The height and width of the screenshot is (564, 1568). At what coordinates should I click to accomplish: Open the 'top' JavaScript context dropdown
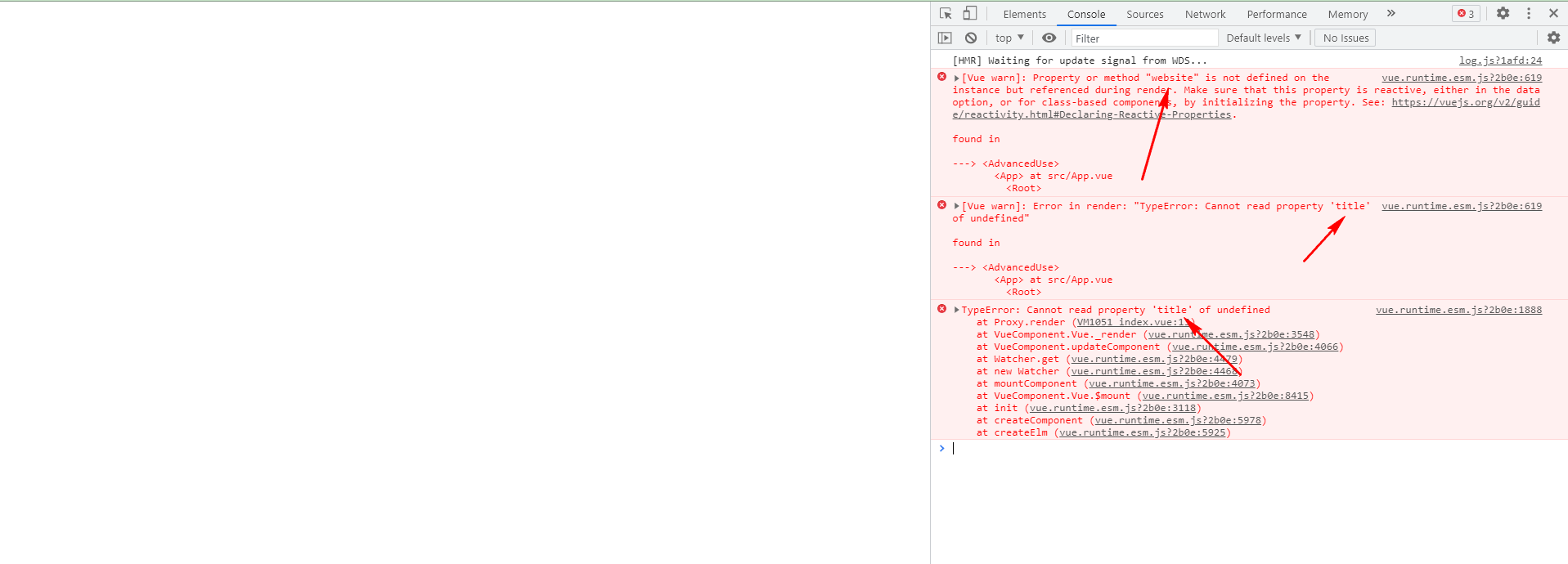tap(1009, 38)
